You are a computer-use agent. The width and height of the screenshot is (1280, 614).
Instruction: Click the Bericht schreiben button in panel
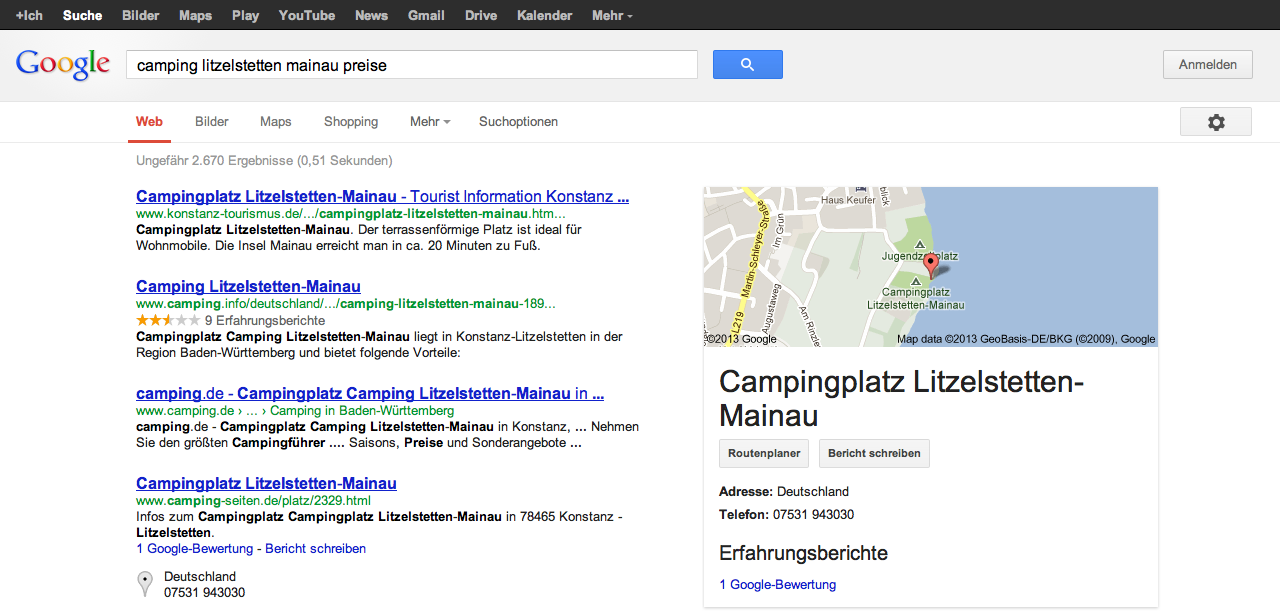point(874,453)
